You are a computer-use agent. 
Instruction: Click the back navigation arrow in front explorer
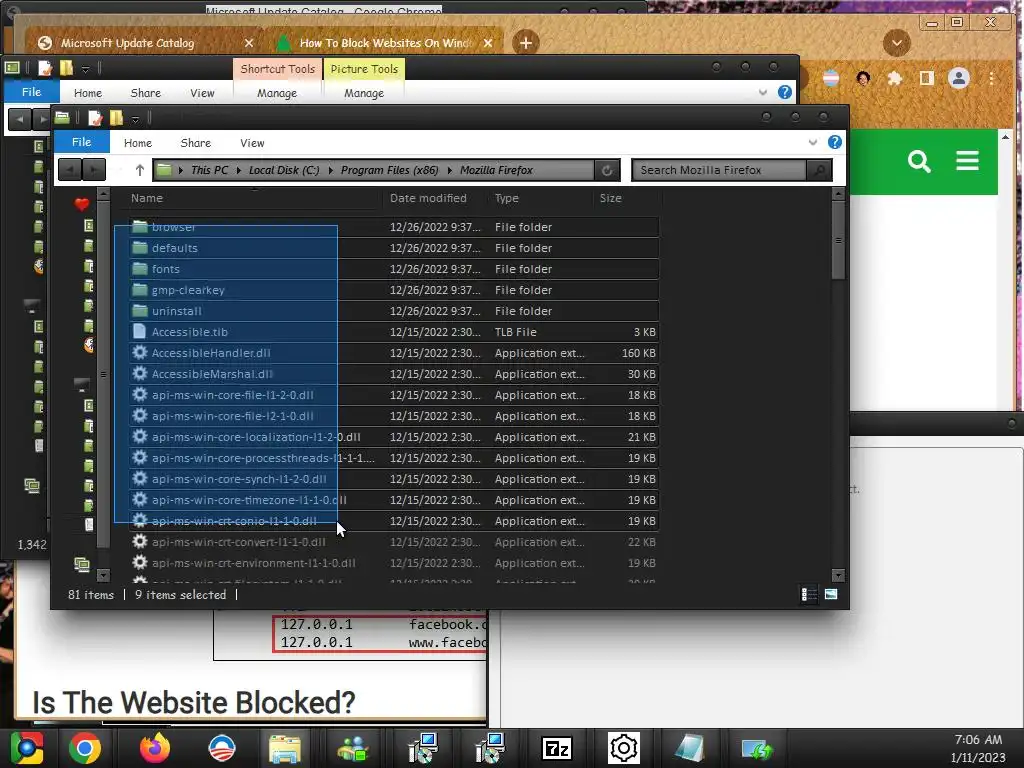point(69,170)
